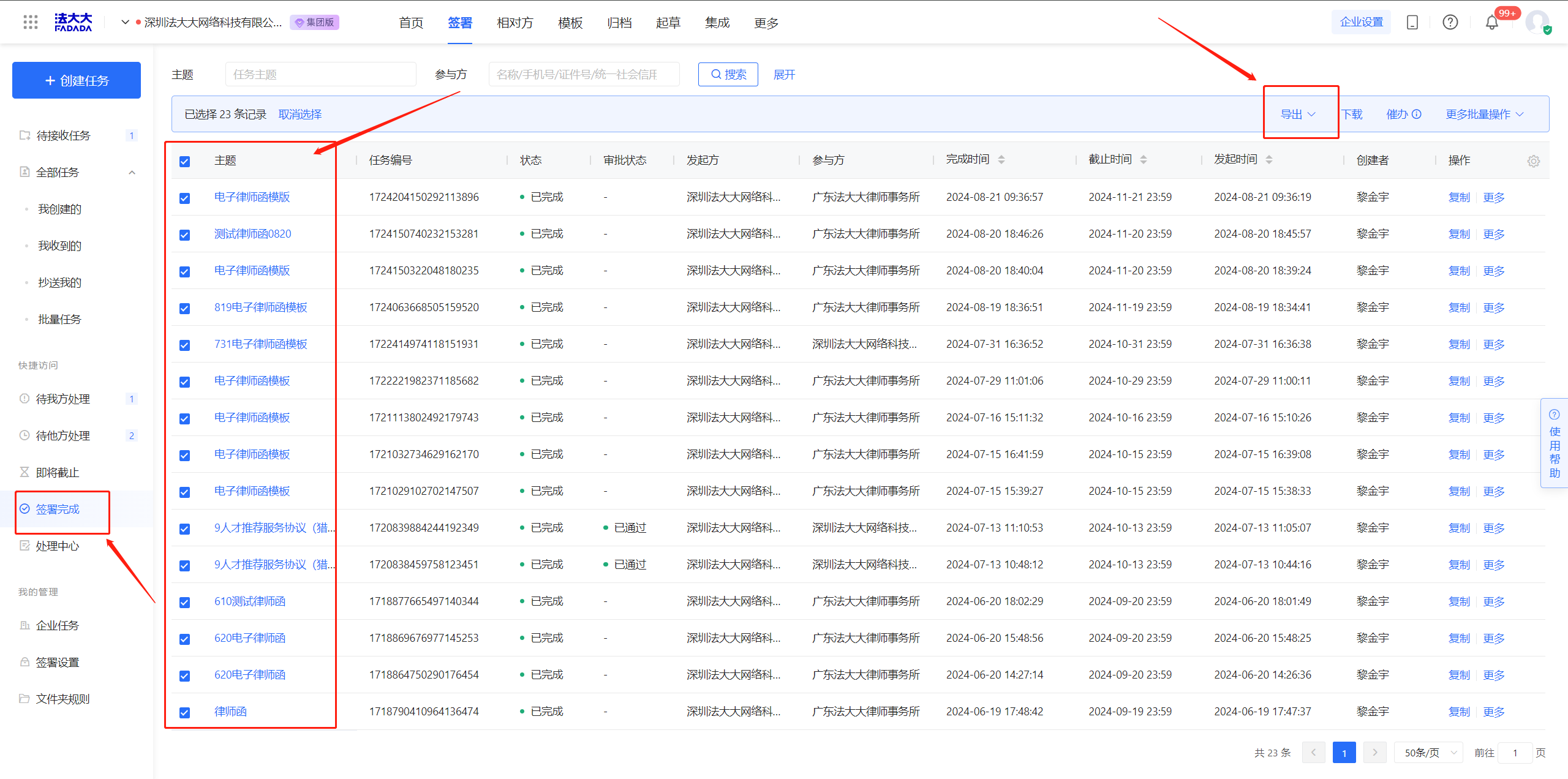
Task: Focus the 任务主题 input field
Action: point(321,75)
